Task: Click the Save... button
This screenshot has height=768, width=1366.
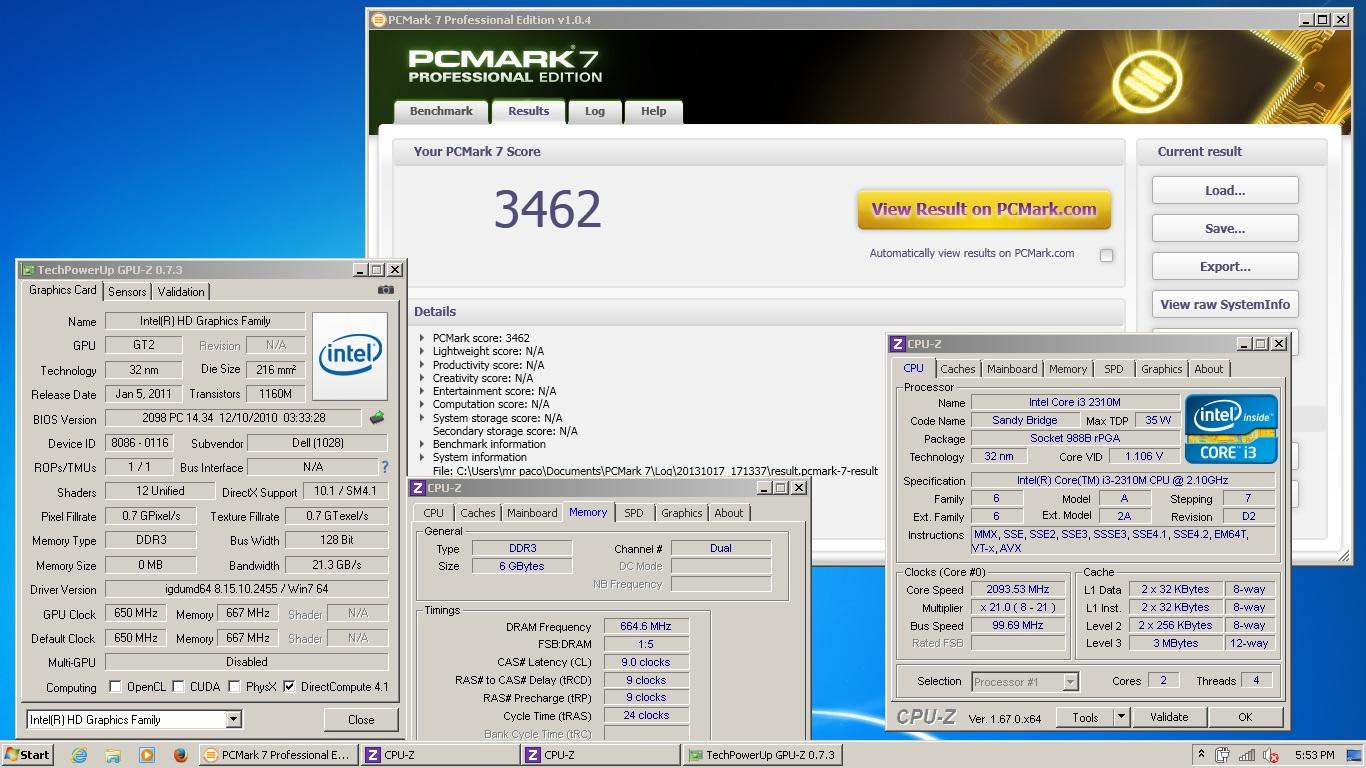Action: 1225,228
